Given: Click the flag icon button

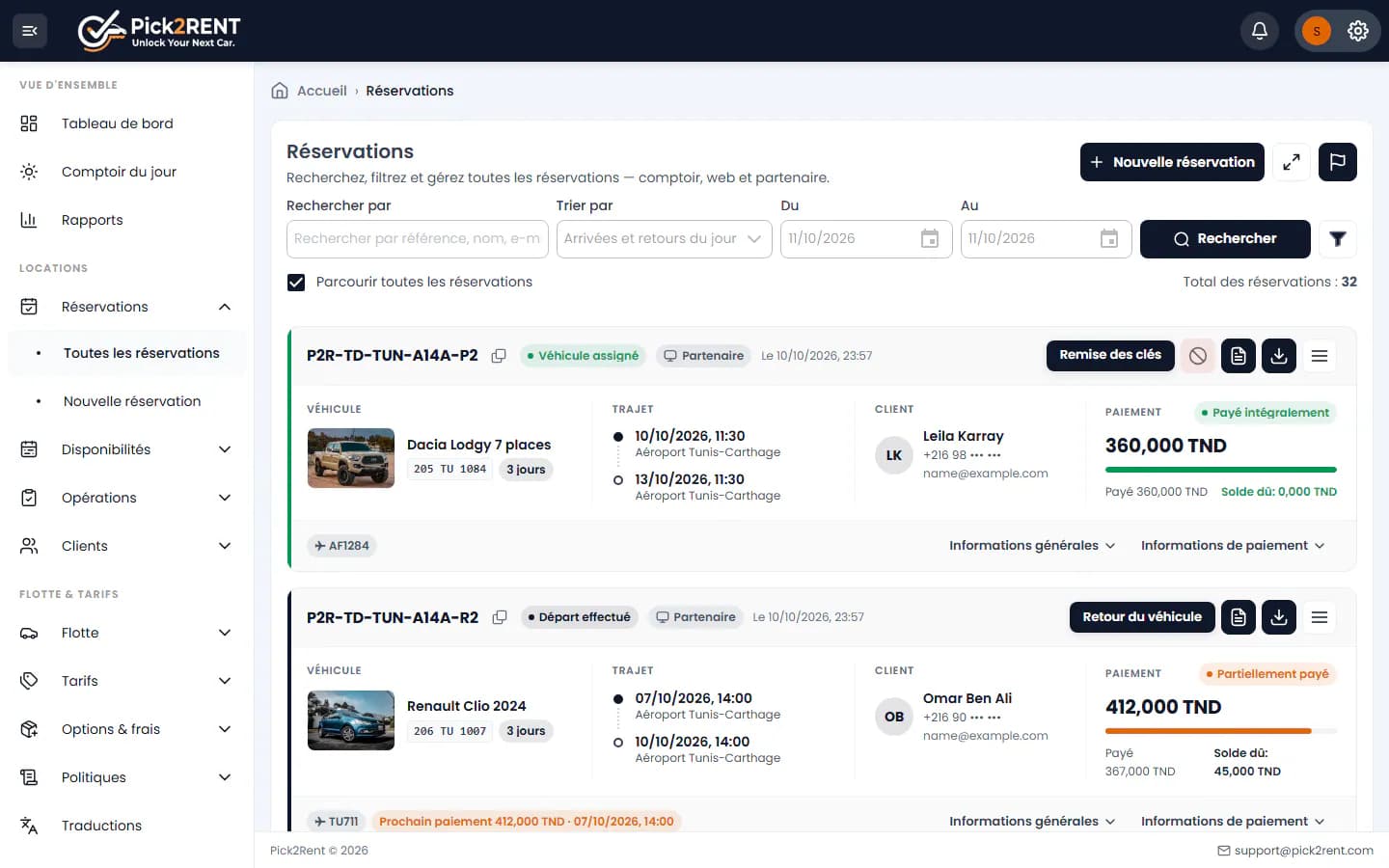Looking at the screenshot, I should pyautogui.click(x=1338, y=162).
